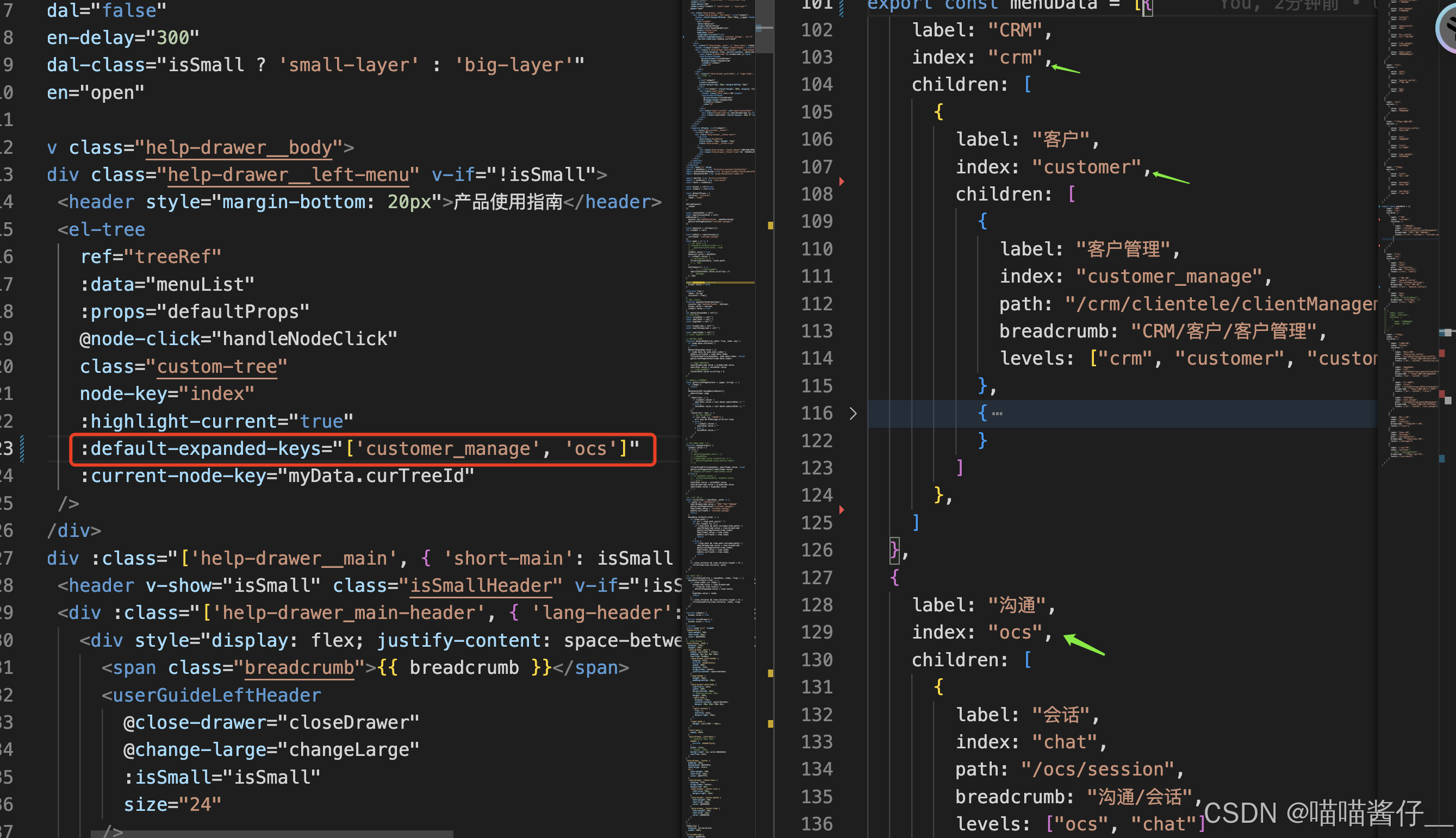
Task: Click red triangle gutter marker below line 124
Action: click(x=842, y=510)
